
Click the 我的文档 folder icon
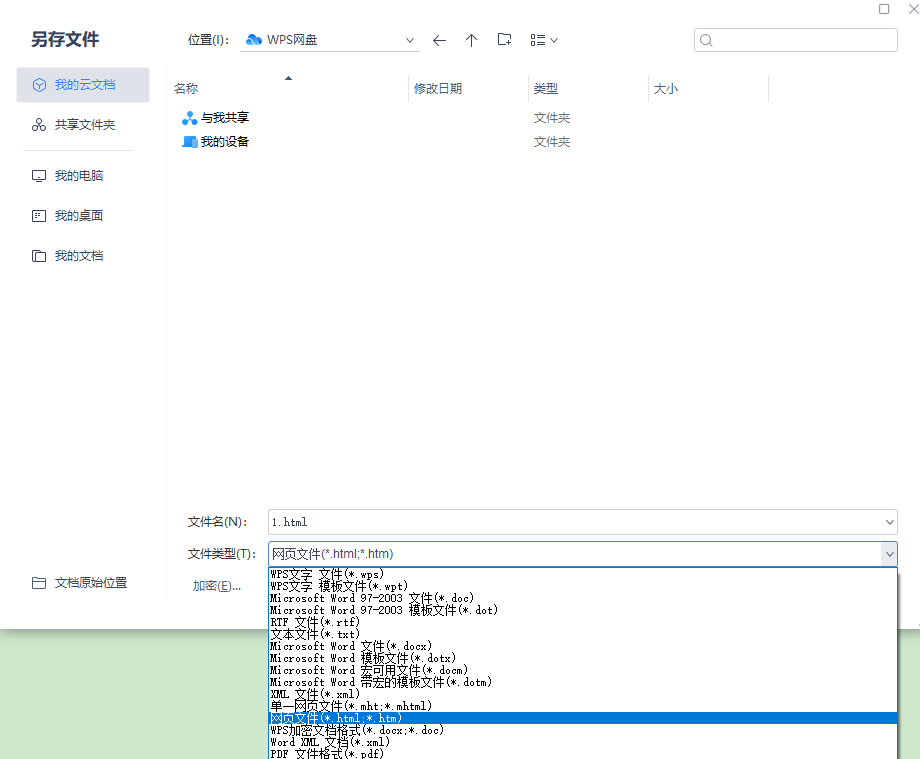tap(39, 256)
